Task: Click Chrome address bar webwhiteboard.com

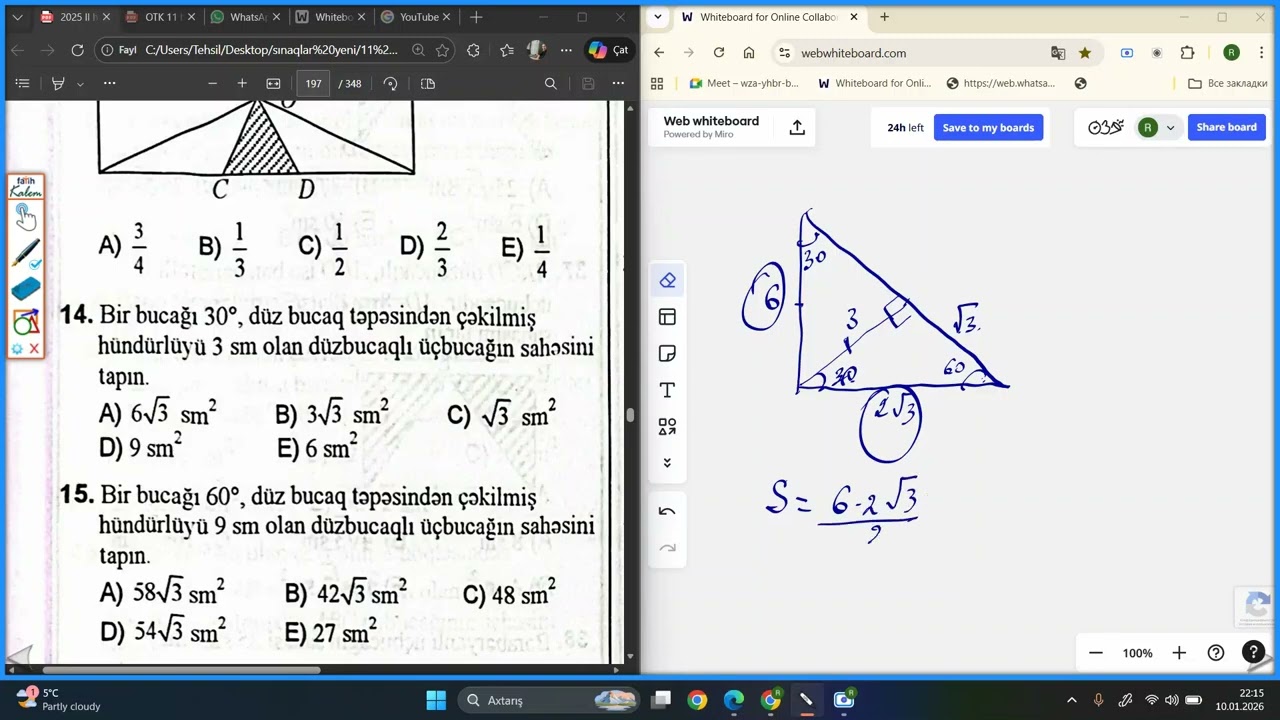Action: pyautogui.click(x=853, y=53)
